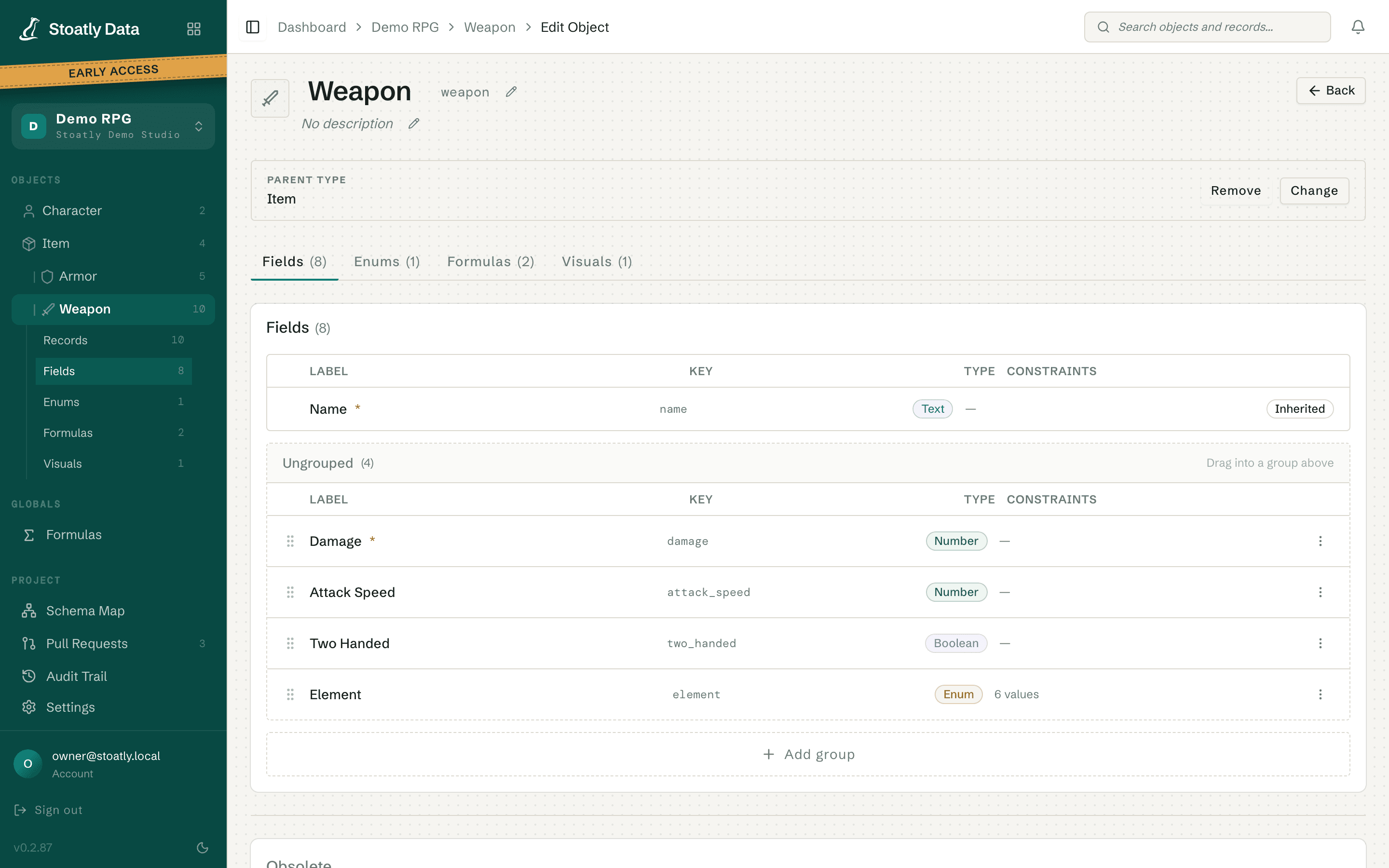Screen dimensions: 1389x868
Task: Click the '6 values' constraint text
Action: [1016, 694]
